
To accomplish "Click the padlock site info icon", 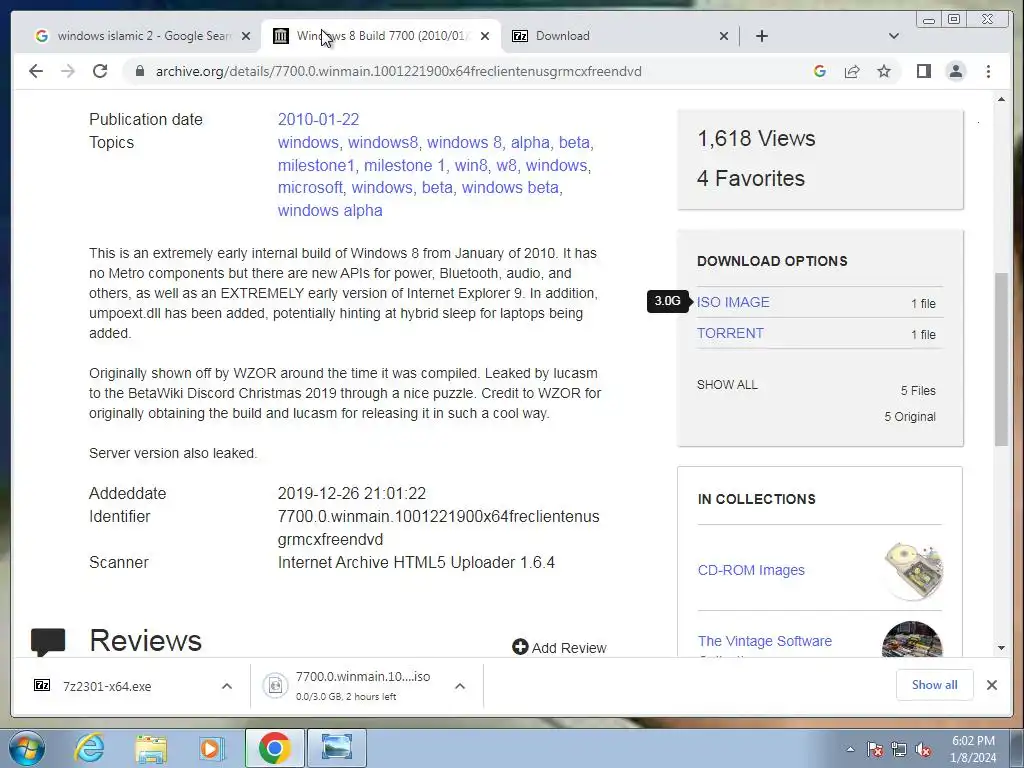I will click(139, 71).
